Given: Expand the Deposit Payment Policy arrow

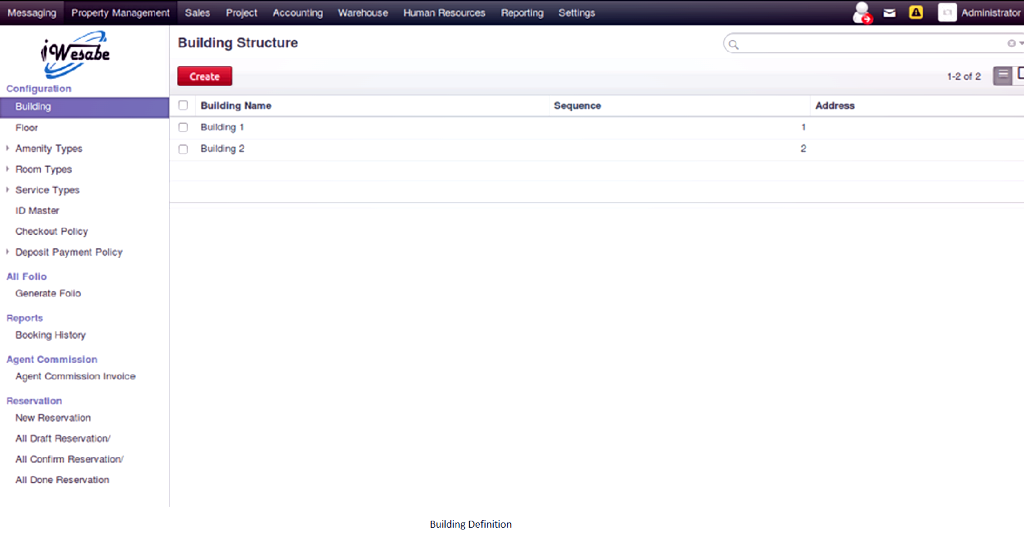Looking at the screenshot, I should click(8, 252).
